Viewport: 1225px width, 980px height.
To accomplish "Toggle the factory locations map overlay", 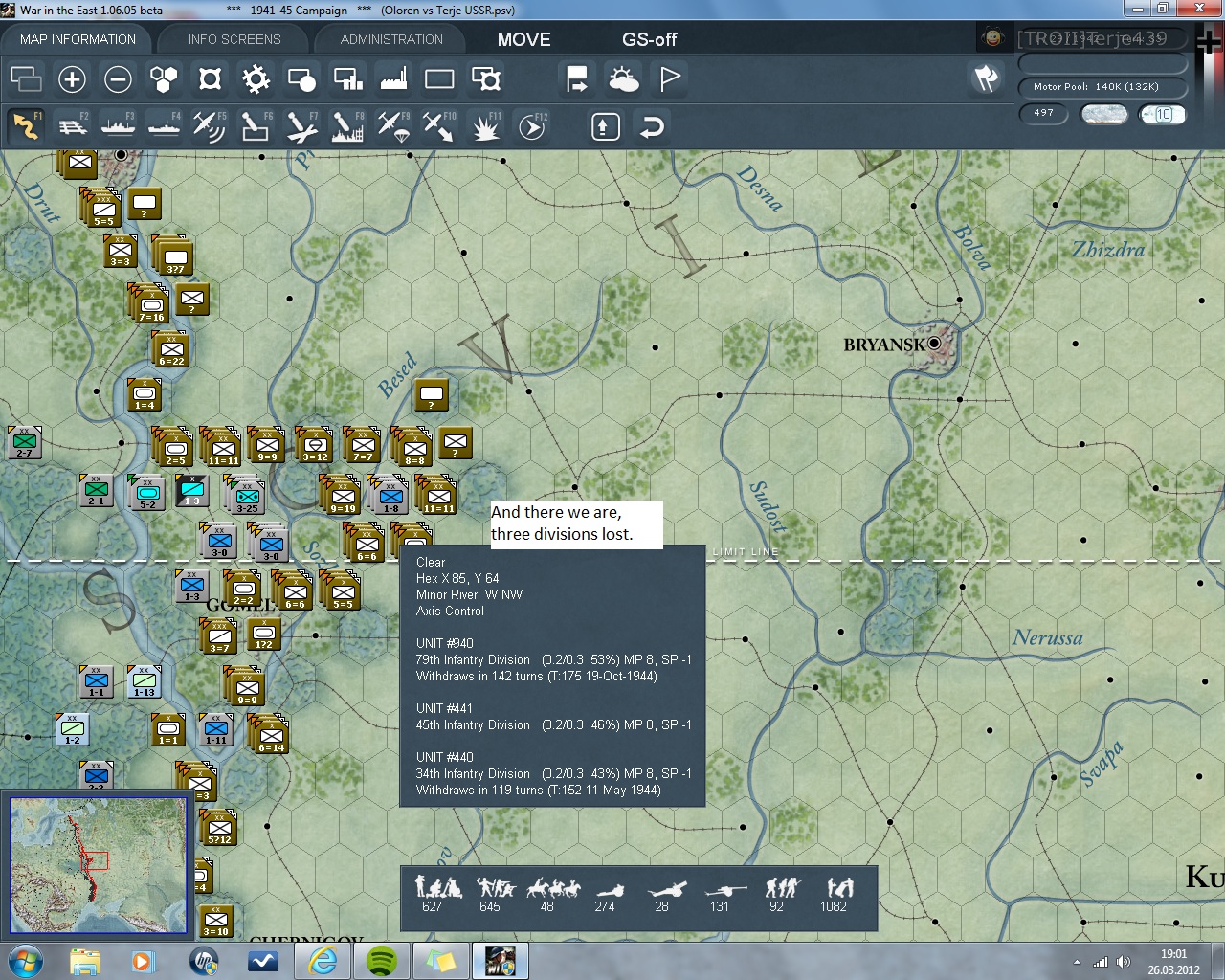I will [x=393, y=79].
